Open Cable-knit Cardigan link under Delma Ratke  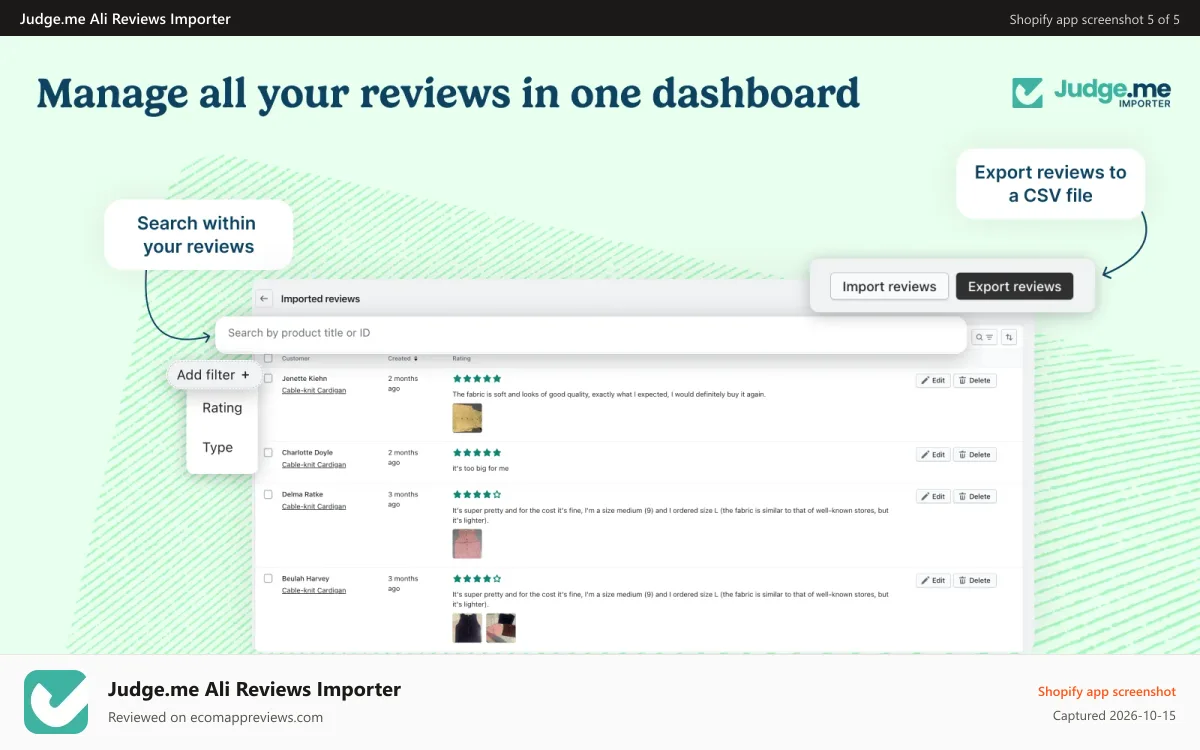pyautogui.click(x=314, y=507)
